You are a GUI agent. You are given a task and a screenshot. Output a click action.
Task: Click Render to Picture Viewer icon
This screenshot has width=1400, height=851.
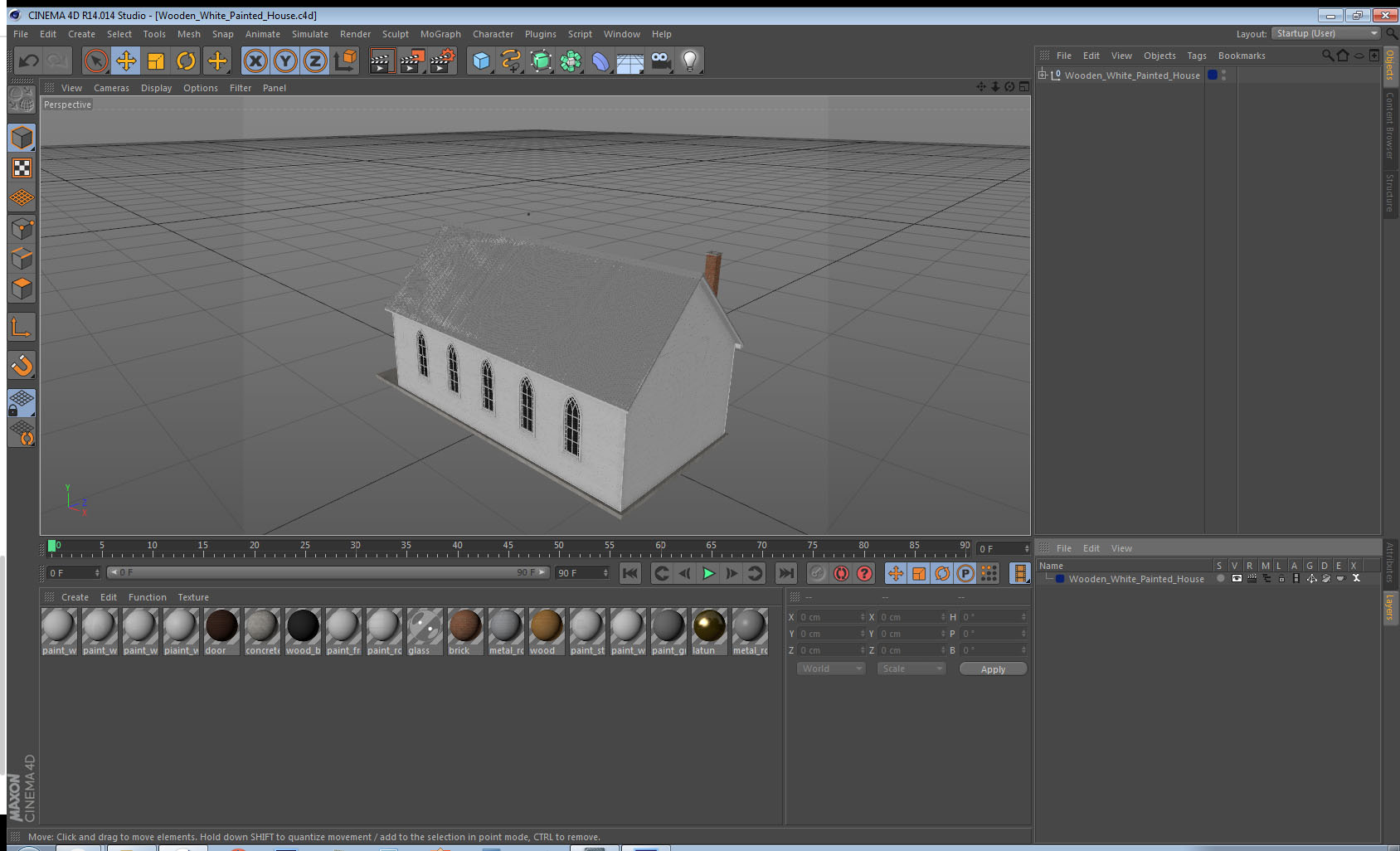point(411,61)
